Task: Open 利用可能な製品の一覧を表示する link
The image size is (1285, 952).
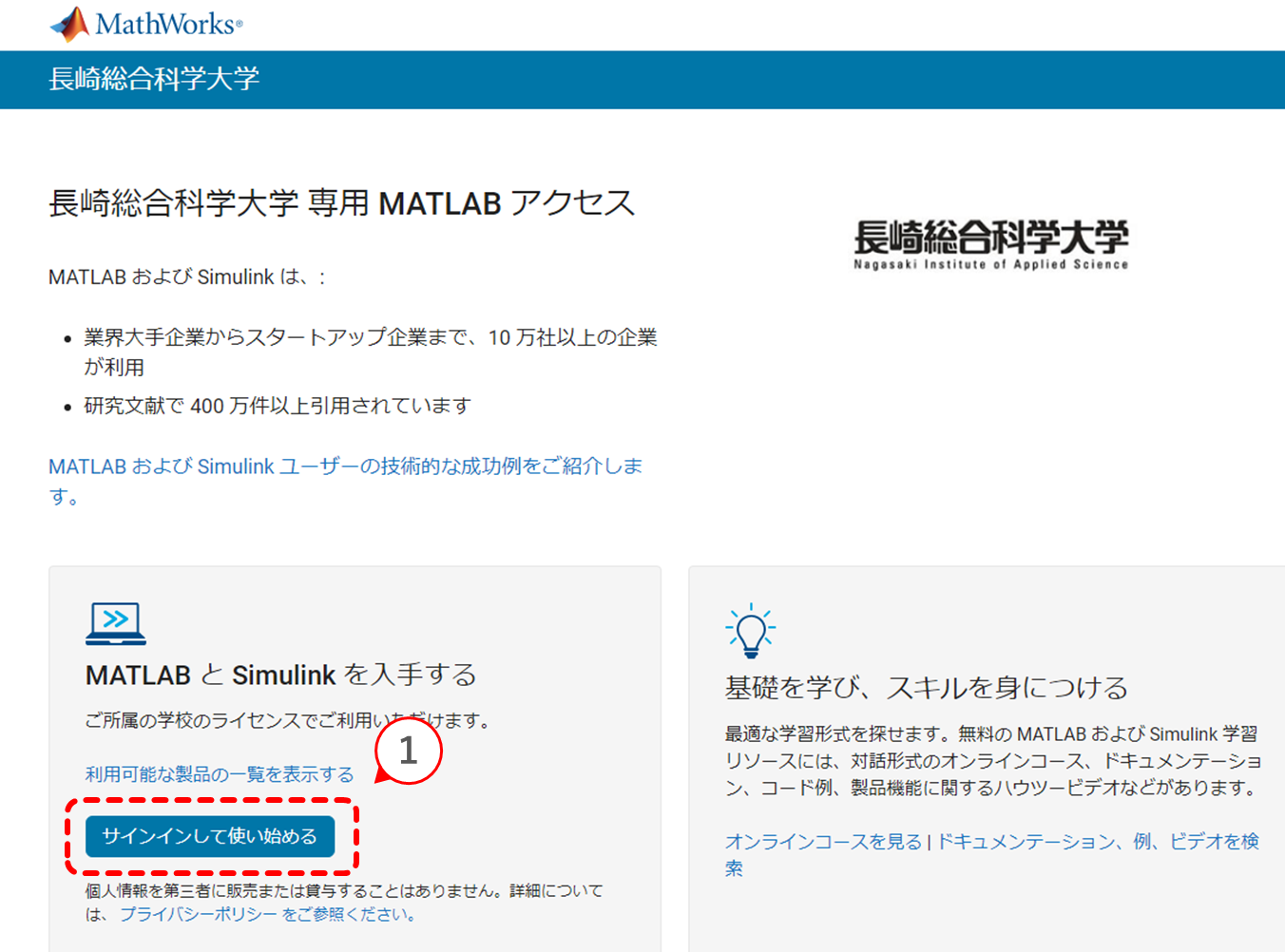Action: click(220, 774)
